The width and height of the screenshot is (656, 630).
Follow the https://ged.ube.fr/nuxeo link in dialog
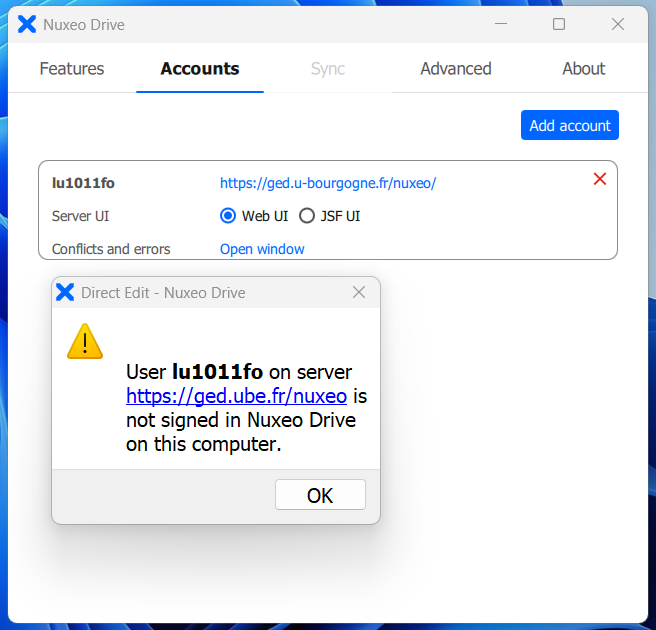[236, 396]
